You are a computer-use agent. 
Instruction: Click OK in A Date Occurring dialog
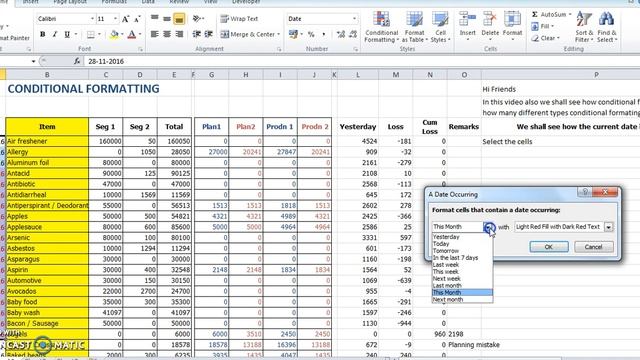(549, 247)
